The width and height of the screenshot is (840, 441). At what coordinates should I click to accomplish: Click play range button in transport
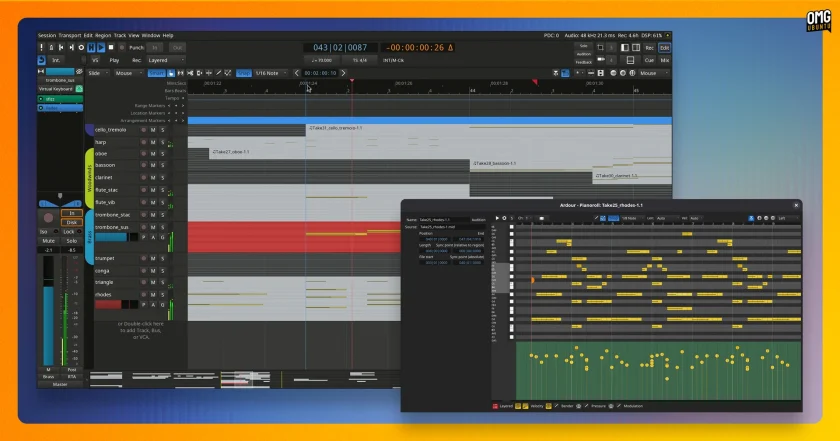[x=91, y=48]
